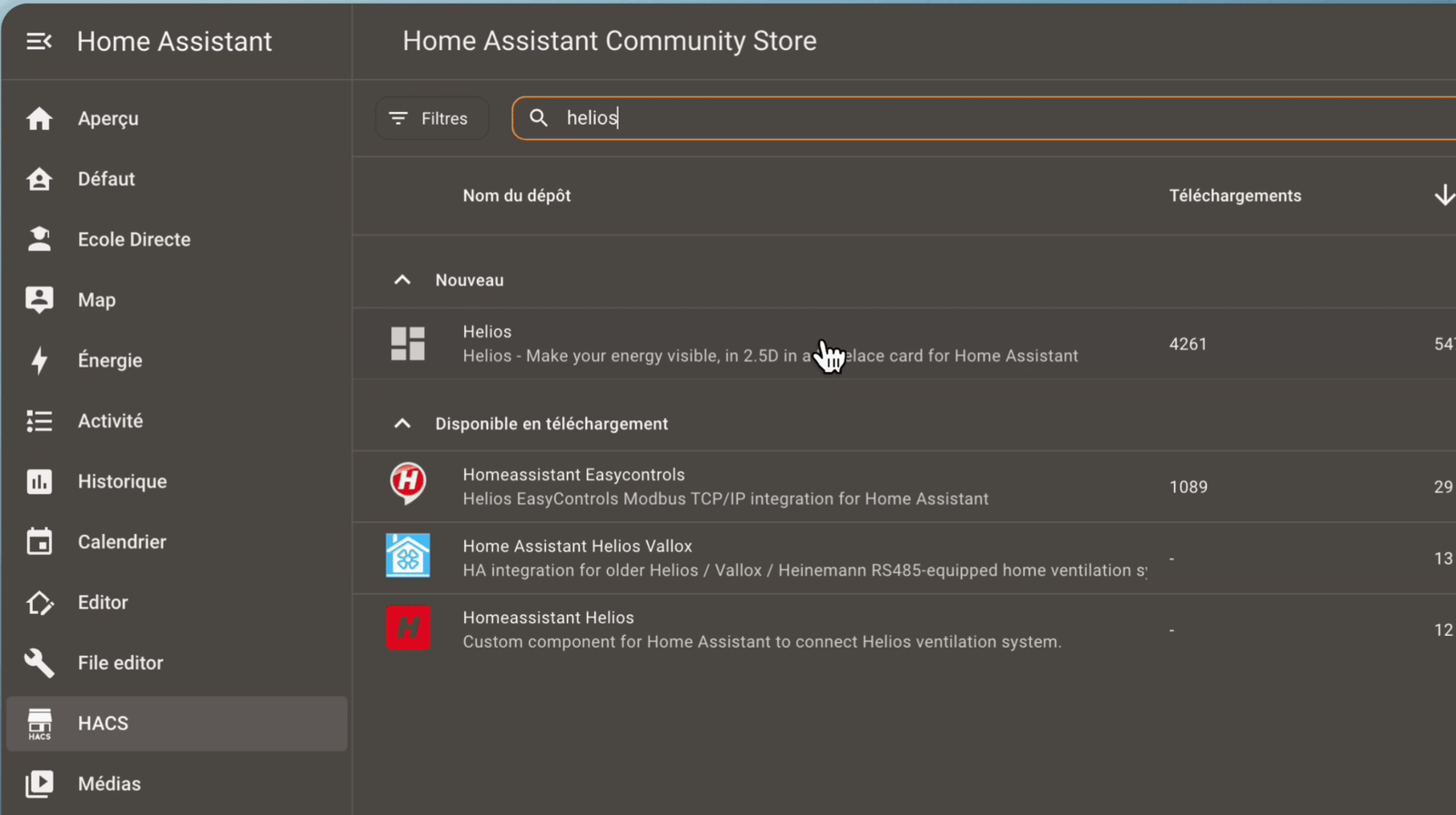Click the red Homeassistant Helios logo
The height and width of the screenshot is (815, 1456).
coord(408,628)
